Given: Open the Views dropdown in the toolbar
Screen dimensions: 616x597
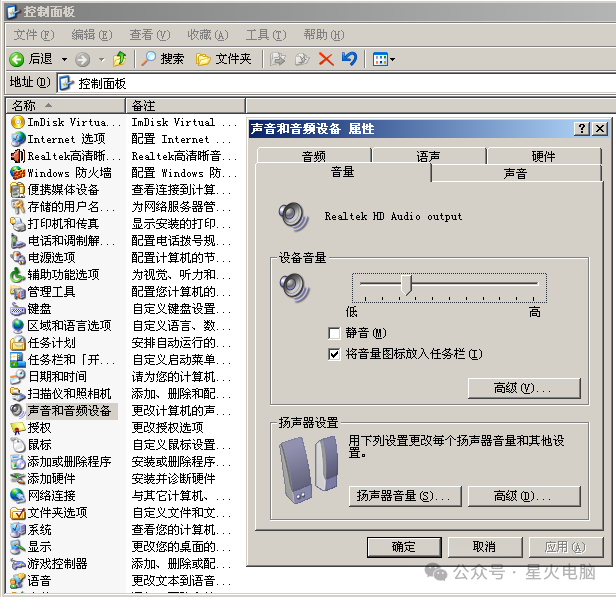Looking at the screenshot, I should tap(384, 59).
